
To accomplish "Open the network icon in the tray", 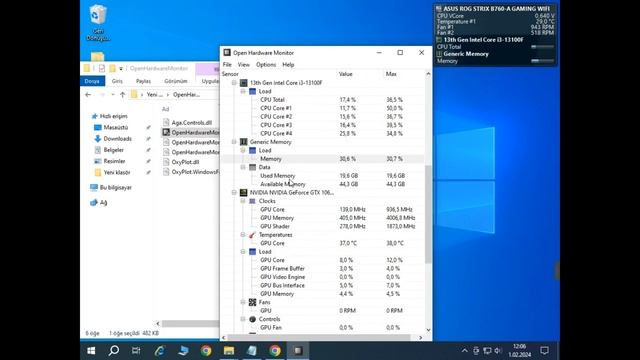I will (x=487, y=351).
